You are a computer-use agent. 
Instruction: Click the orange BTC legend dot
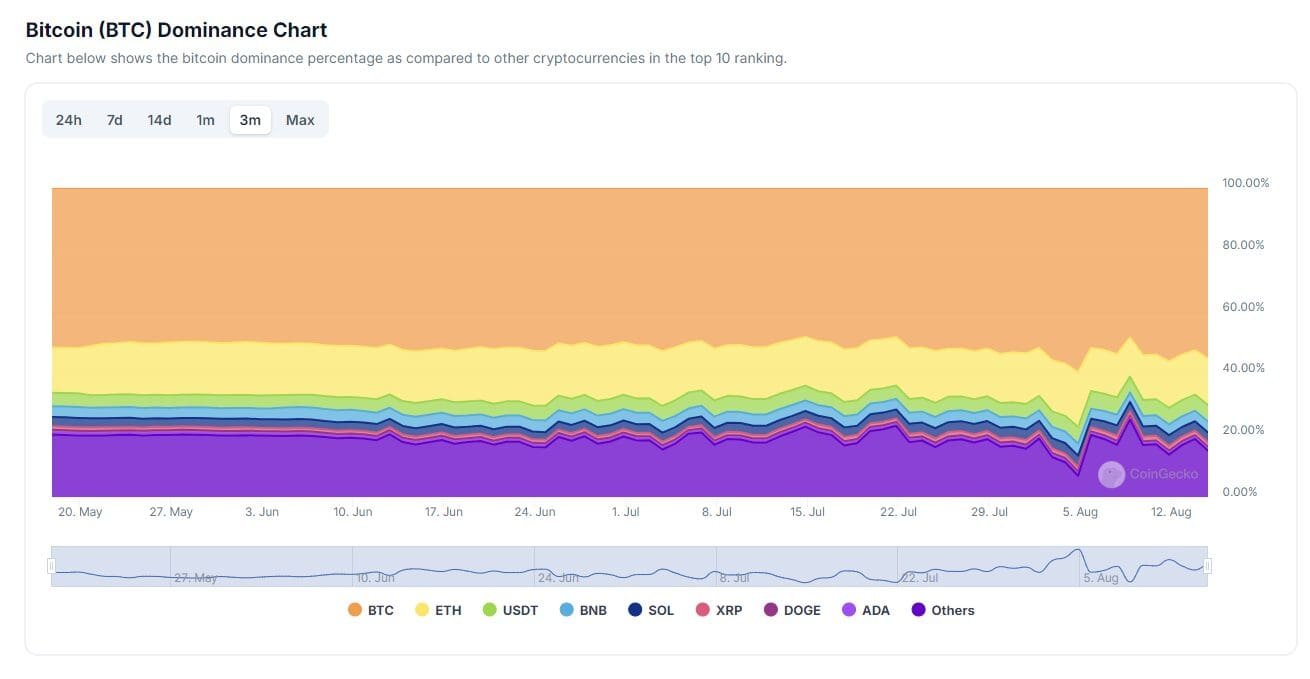click(x=354, y=610)
